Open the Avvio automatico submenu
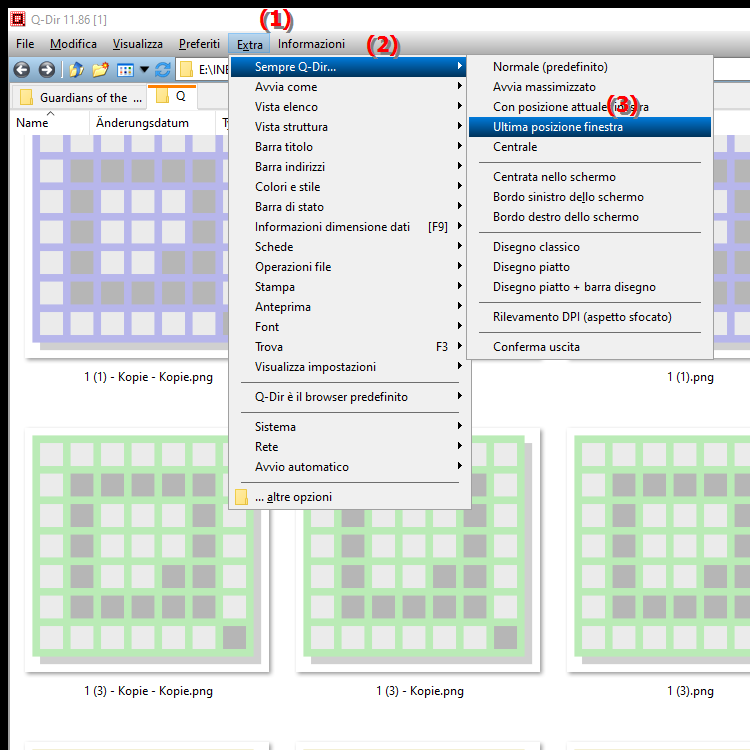 pos(348,467)
